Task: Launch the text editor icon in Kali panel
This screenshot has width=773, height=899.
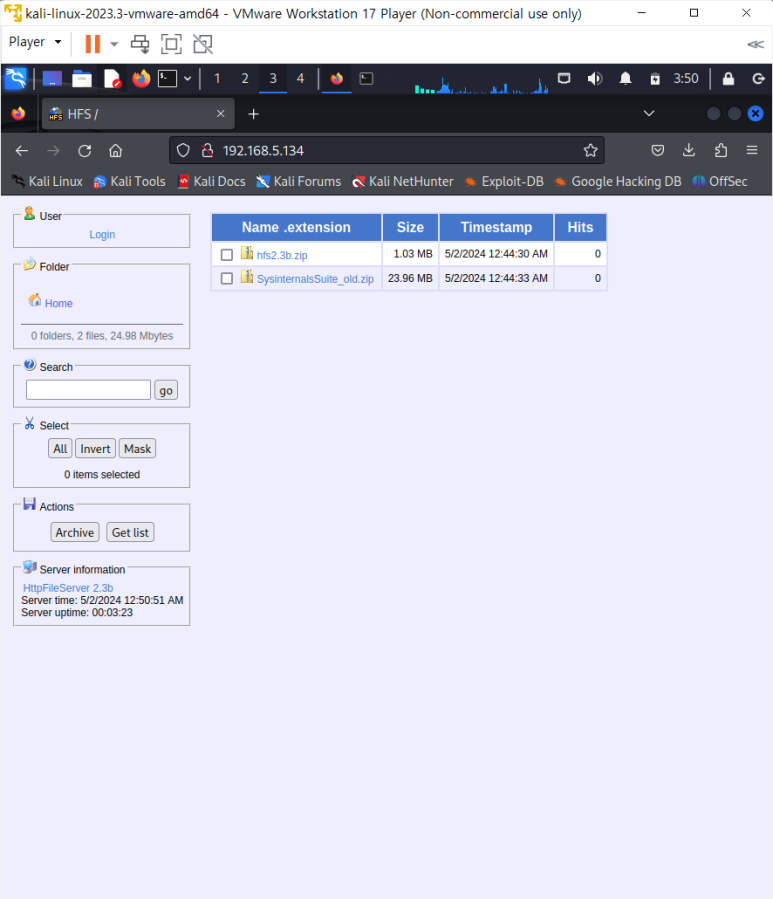Action: (112, 79)
